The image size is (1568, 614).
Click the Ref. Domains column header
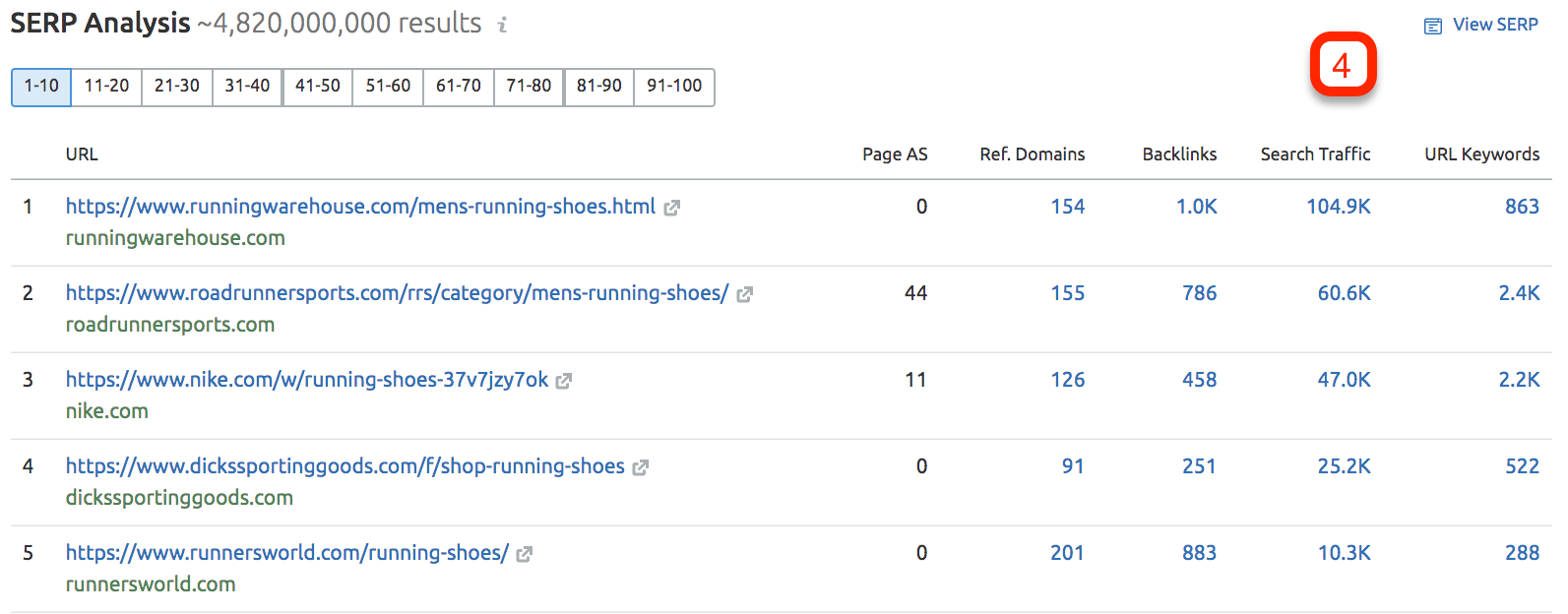coord(1033,154)
